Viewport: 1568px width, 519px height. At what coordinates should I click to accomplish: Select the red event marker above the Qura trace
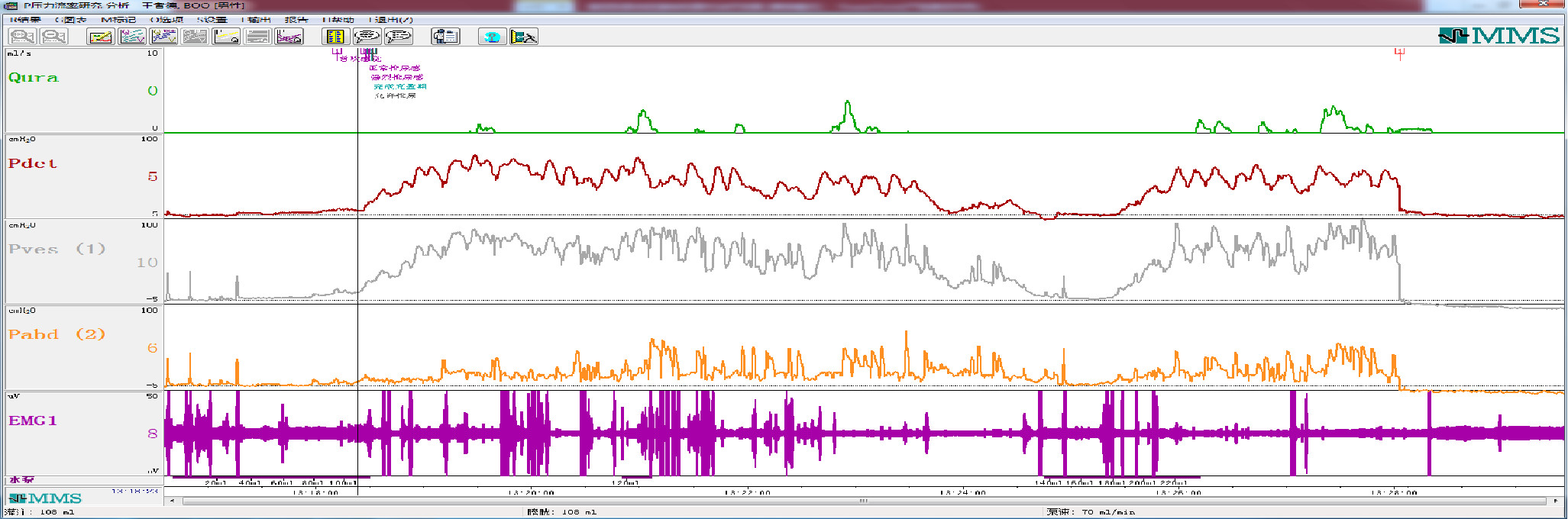coord(1399,53)
